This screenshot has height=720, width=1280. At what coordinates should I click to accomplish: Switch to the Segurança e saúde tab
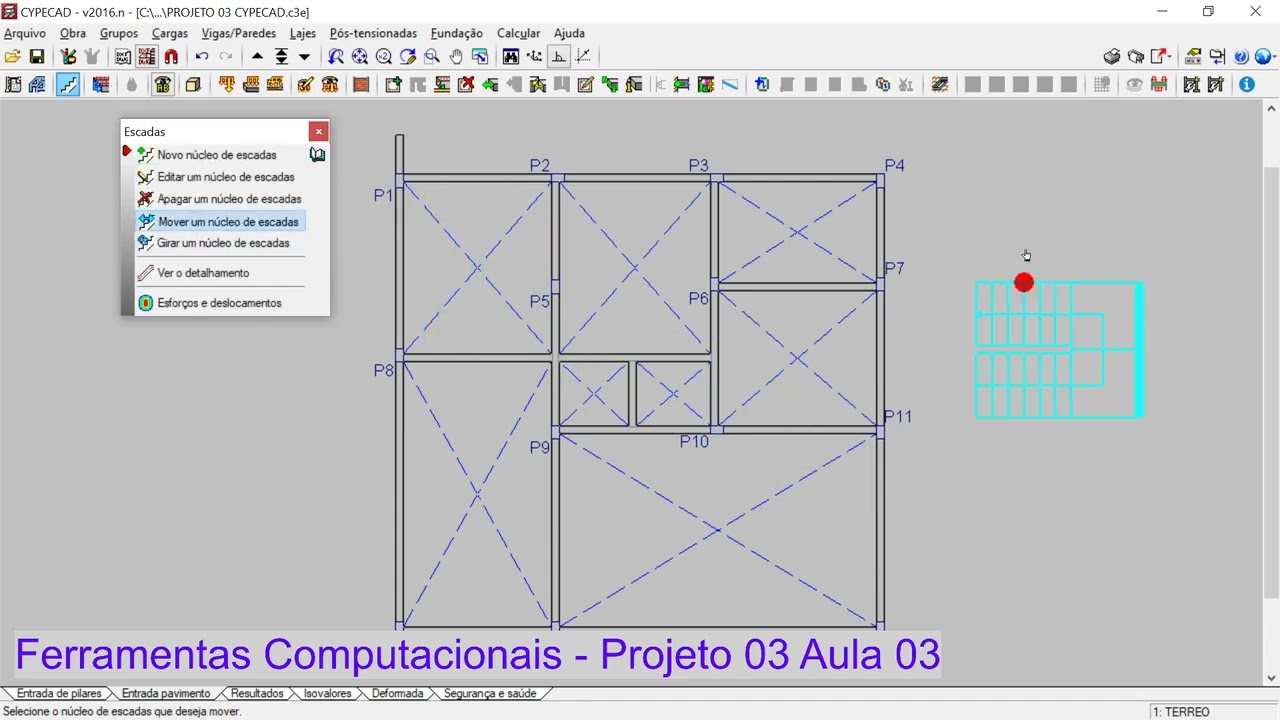[x=490, y=693]
